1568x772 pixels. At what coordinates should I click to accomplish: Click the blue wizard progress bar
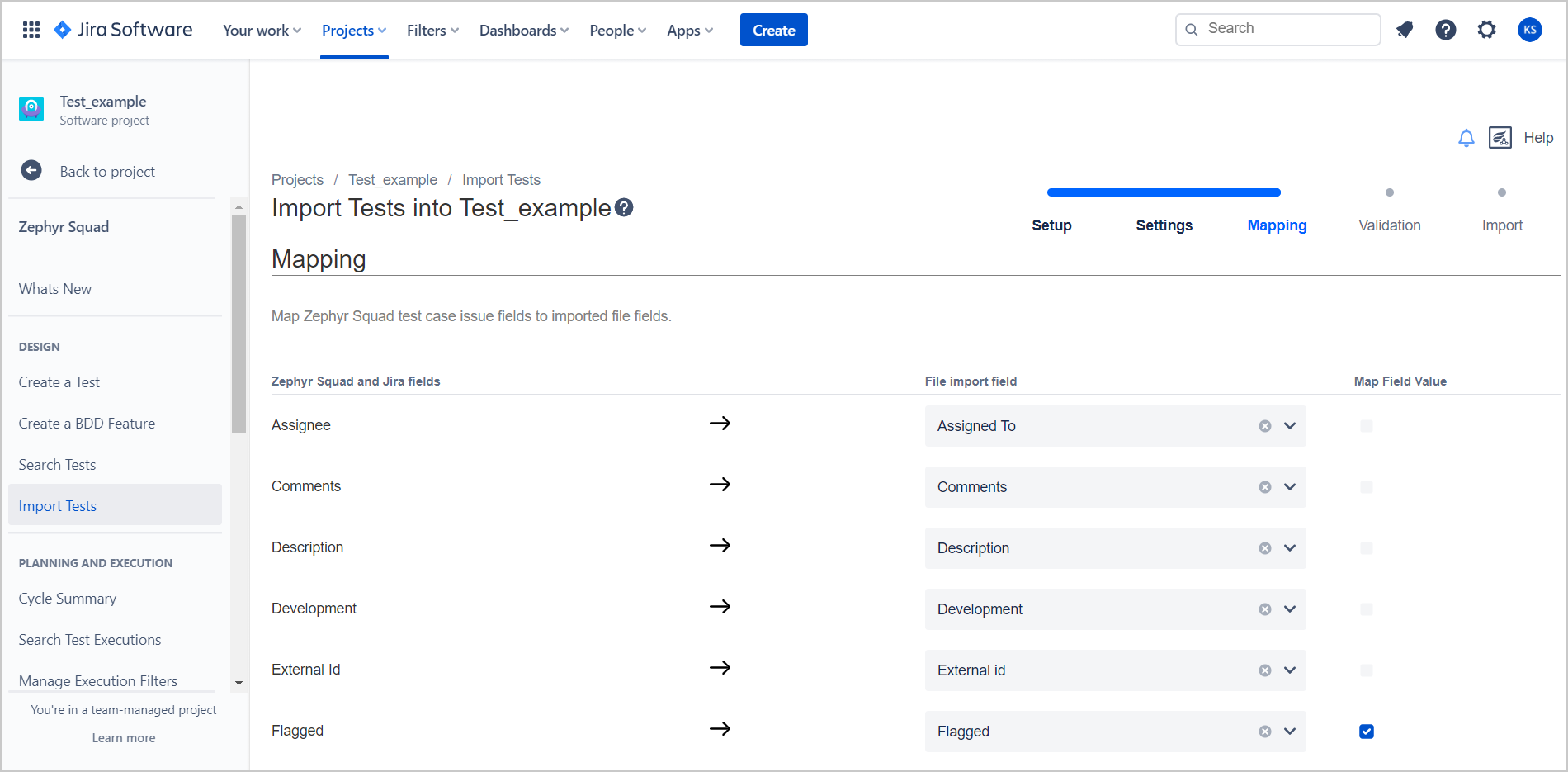tap(1164, 192)
